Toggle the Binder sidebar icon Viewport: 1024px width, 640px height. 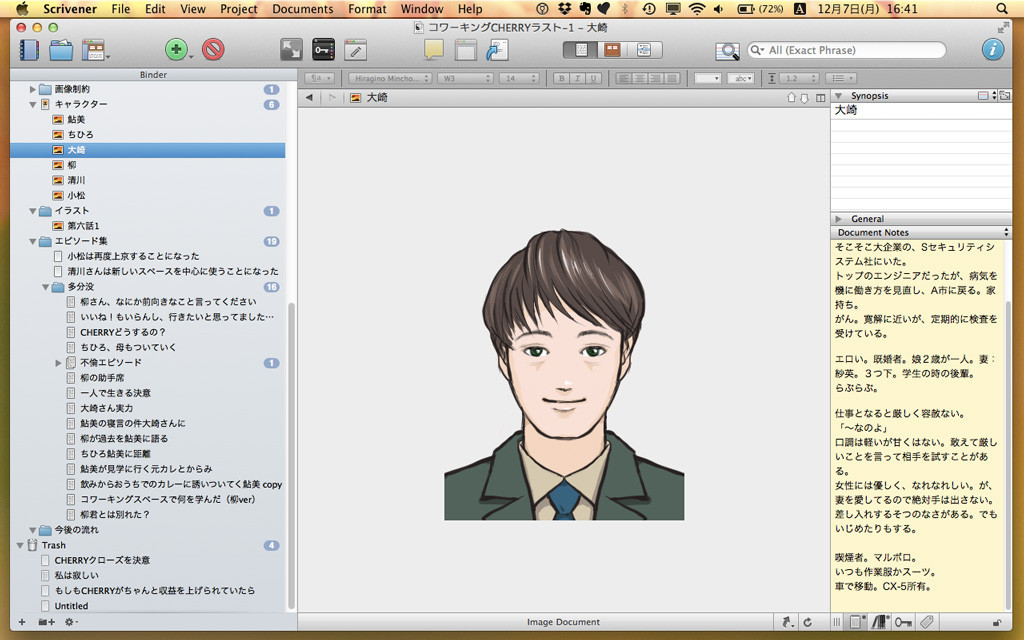click(x=29, y=50)
